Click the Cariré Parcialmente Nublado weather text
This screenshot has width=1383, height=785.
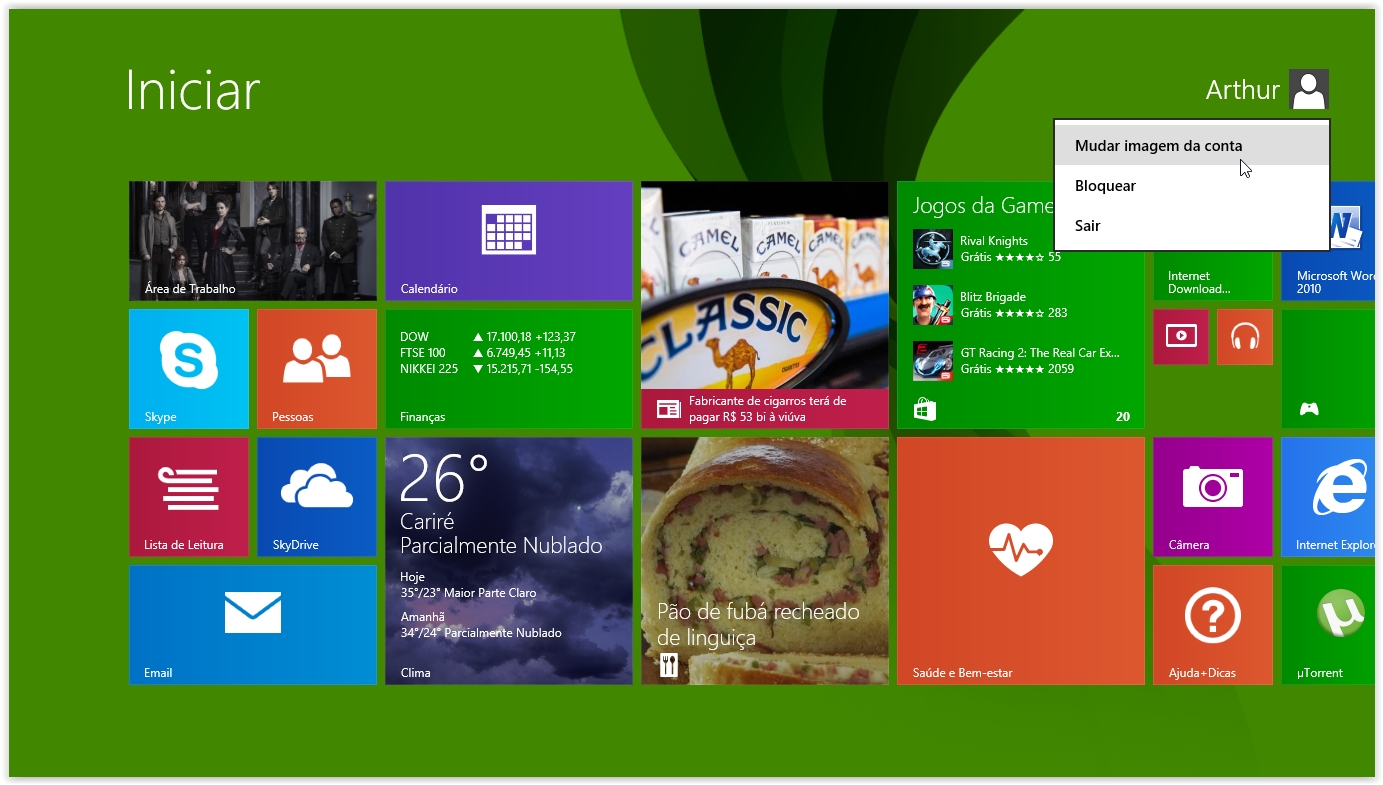pyautogui.click(x=501, y=534)
